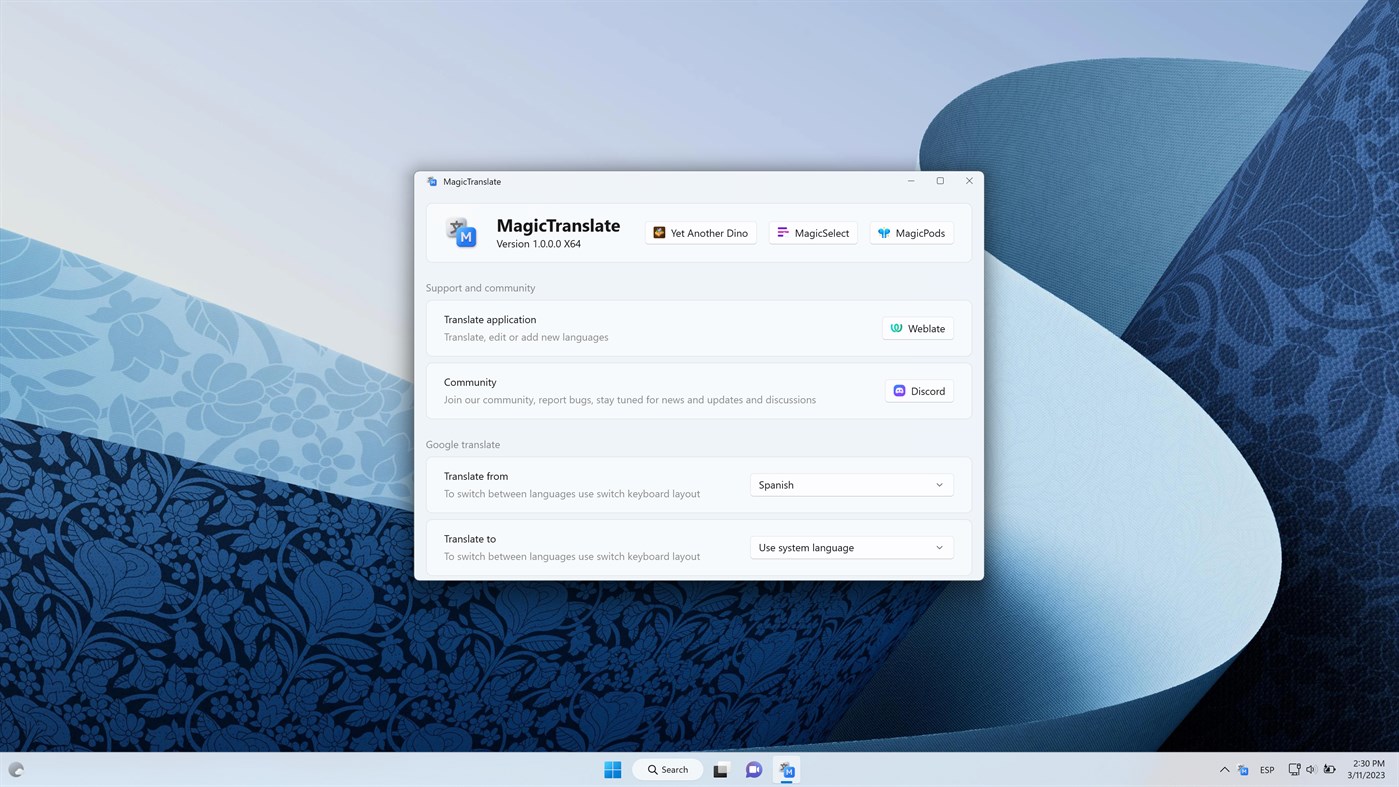Click the clock to open the calendar flyout
Screen dimensions: 1399x787
[1366, 769]
